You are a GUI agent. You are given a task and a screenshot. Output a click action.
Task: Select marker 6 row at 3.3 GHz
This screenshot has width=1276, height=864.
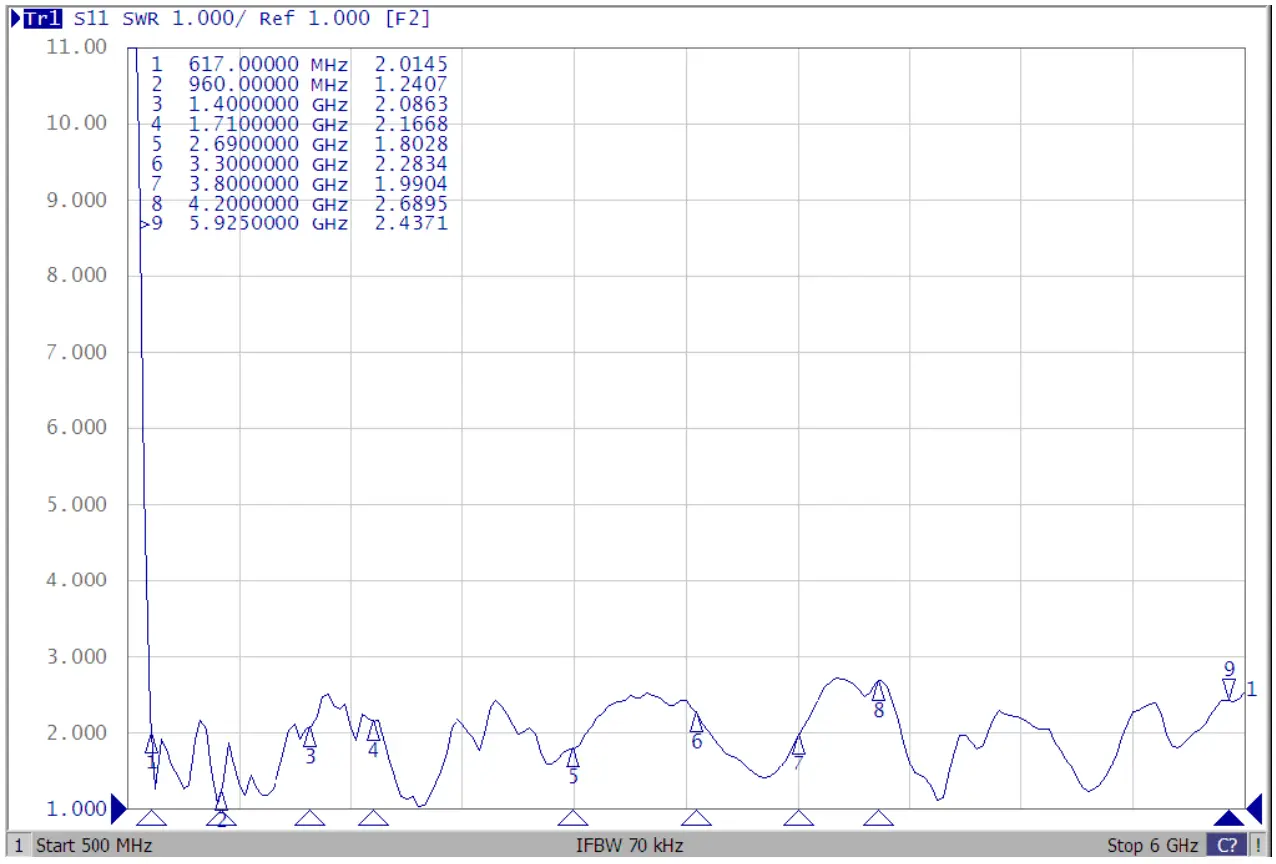[299, 164]
